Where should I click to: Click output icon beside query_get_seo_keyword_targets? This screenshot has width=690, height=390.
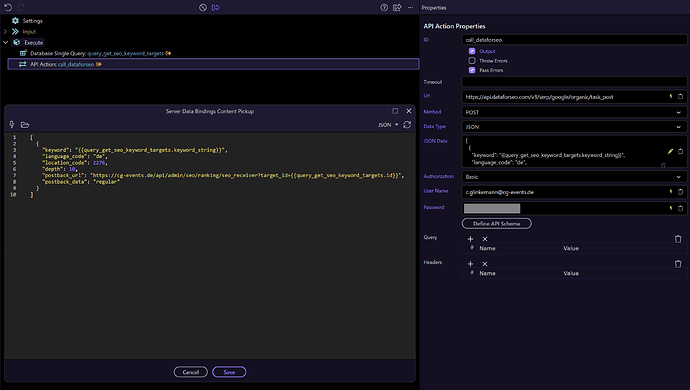click(x=168, y=53)
